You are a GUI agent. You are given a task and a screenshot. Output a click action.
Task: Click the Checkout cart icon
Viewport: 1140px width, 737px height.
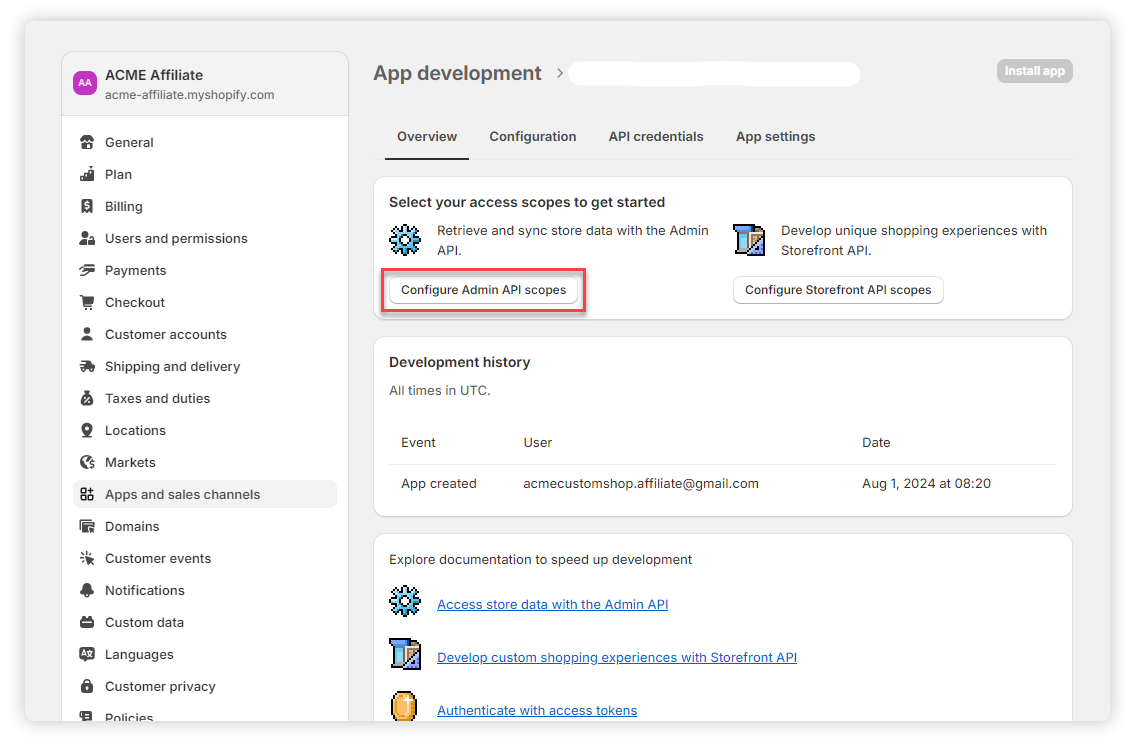pyautogui.click(x=87, y=302)
